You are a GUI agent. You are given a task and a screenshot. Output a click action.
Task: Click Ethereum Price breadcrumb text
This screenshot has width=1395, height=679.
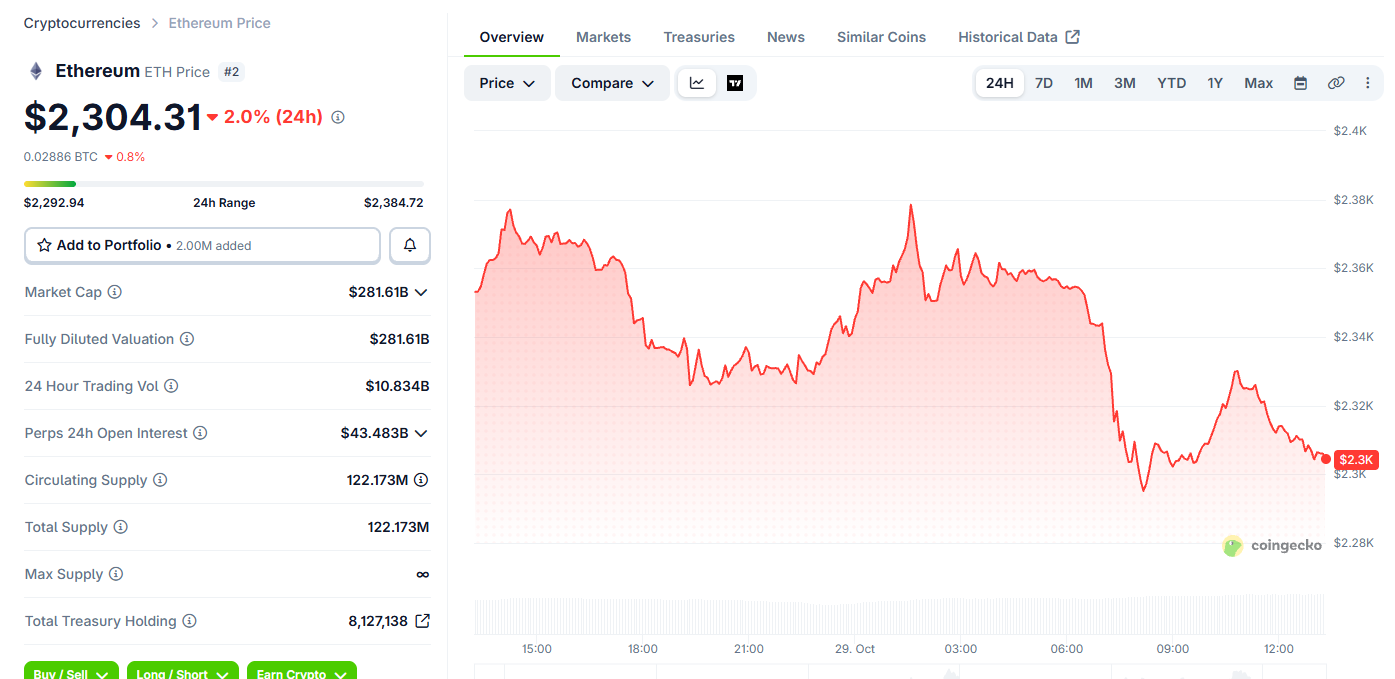tap(219, 22)
